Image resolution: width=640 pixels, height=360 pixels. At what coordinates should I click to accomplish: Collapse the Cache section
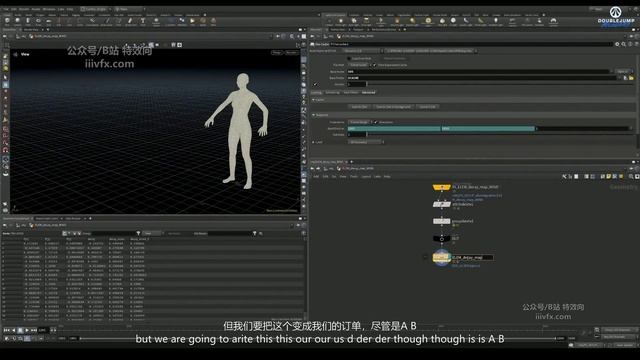tap(313, 100)
